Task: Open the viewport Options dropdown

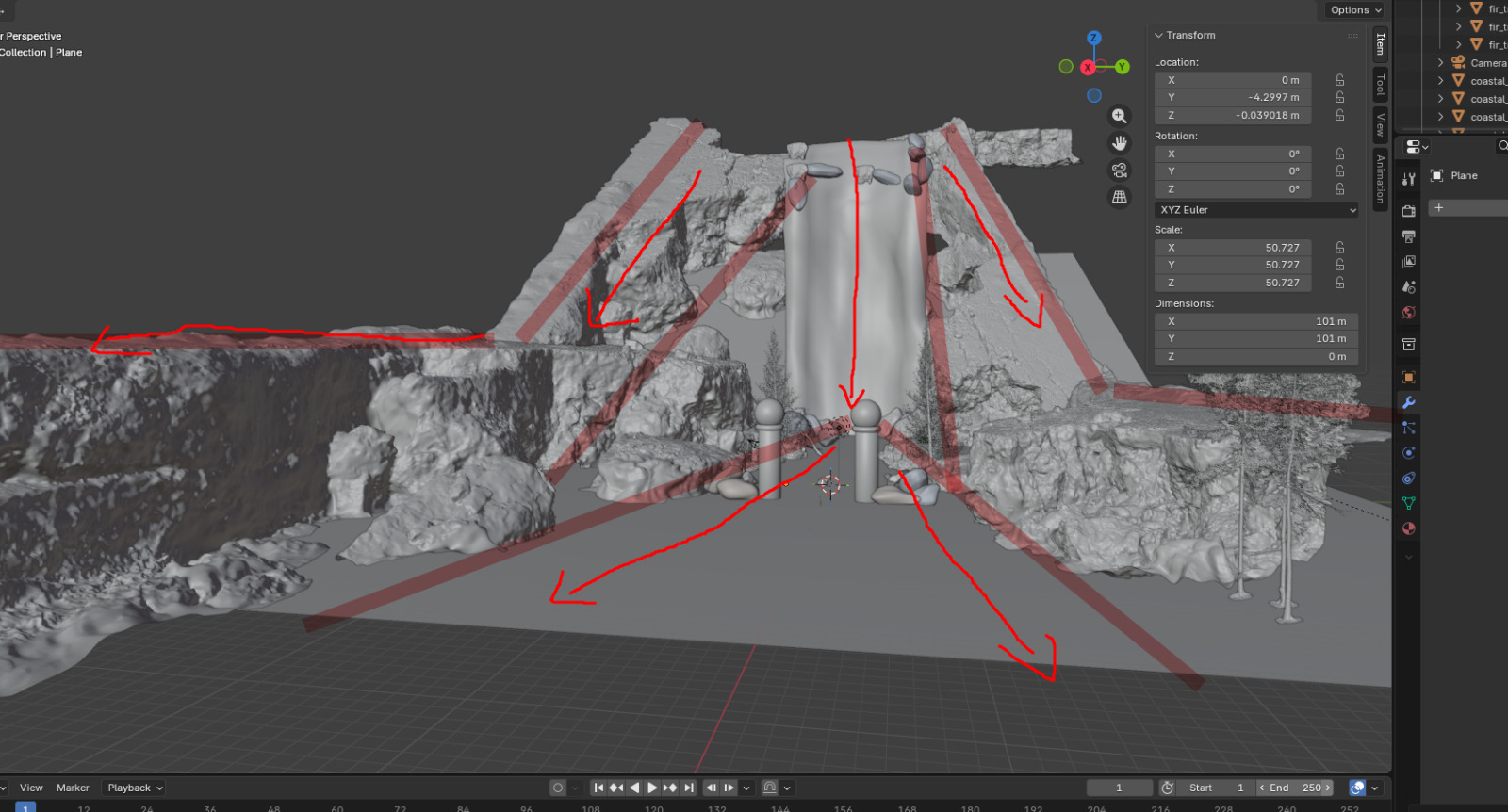Action: 1355,10
